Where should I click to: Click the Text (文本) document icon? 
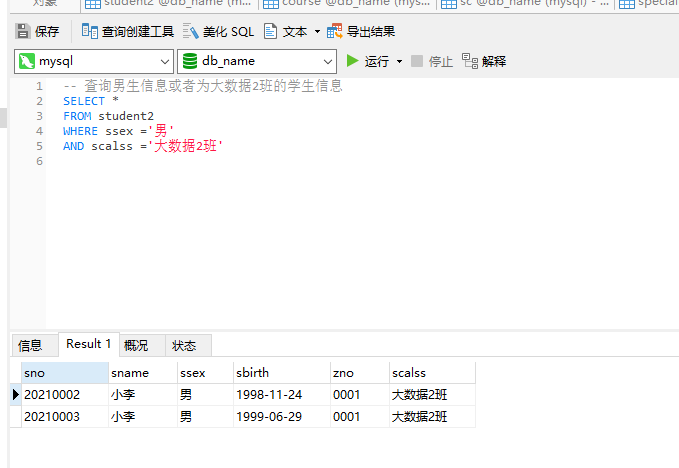tap(271, 31)
